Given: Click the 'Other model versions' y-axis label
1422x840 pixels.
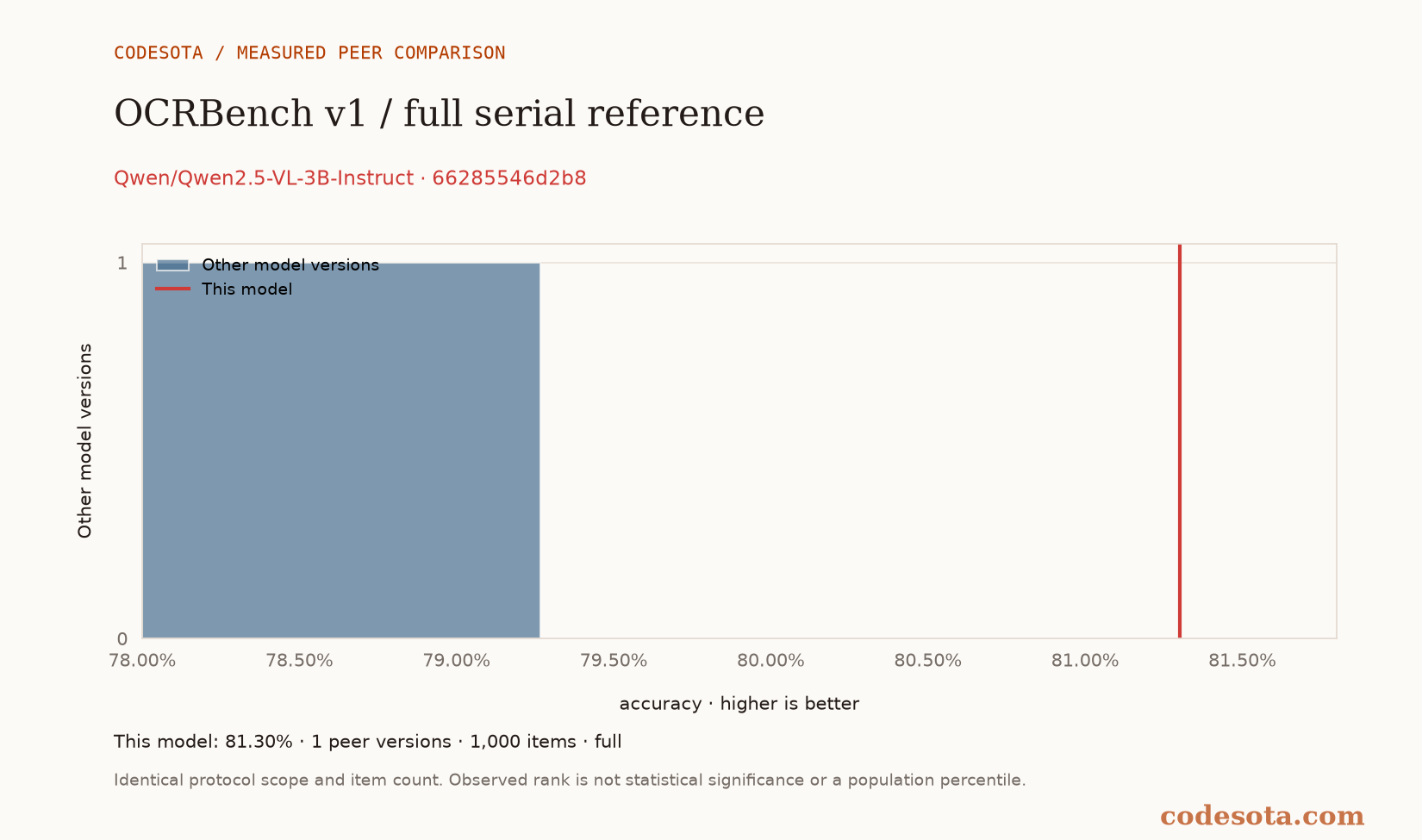Looking at the screenshot, I should (x=84, y=441).
